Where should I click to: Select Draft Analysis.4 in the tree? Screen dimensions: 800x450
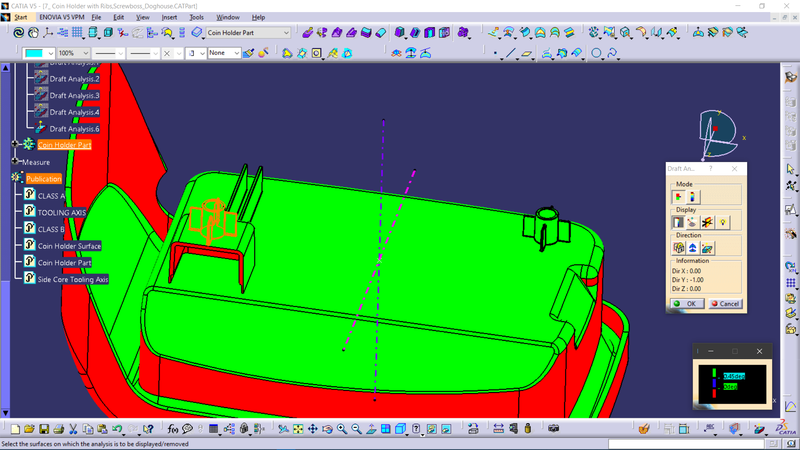[x=74, y=112]
